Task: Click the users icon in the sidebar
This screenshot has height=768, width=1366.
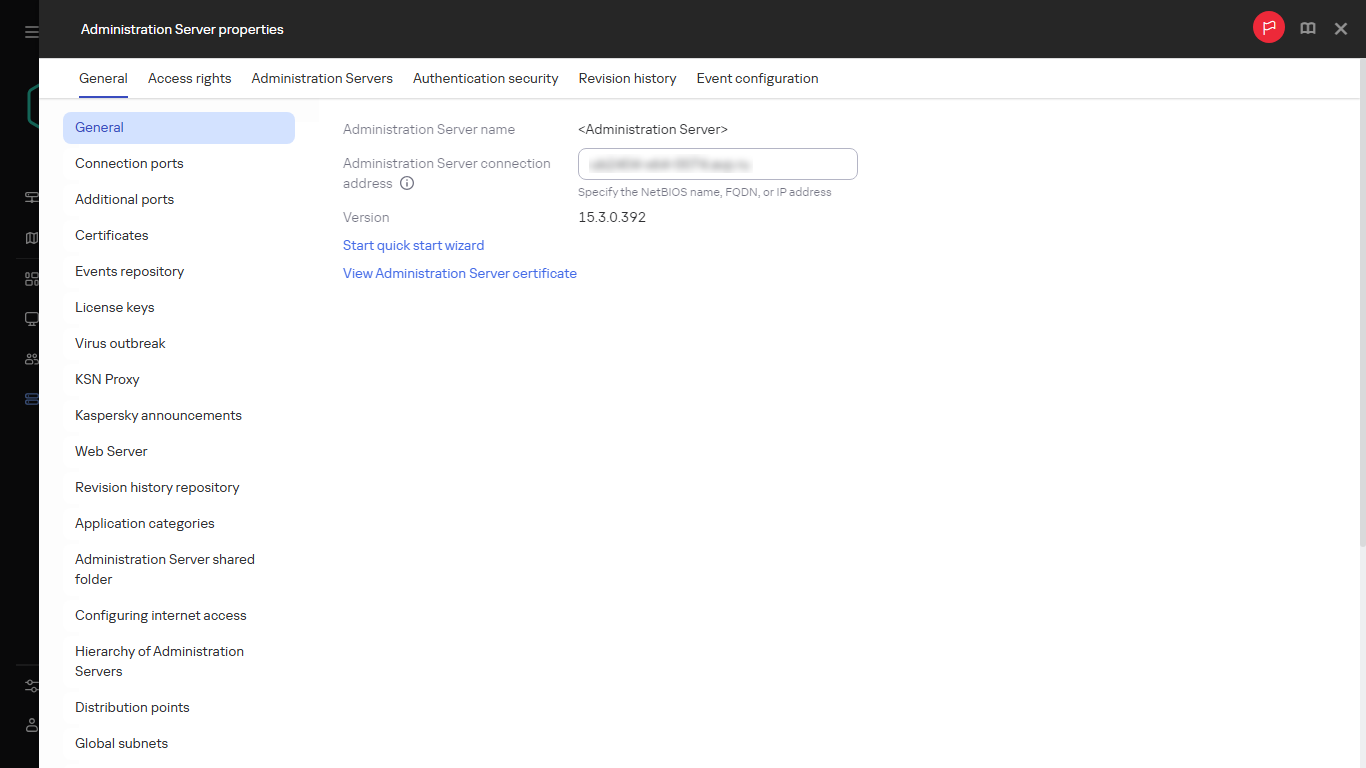Action: point(31,358)
